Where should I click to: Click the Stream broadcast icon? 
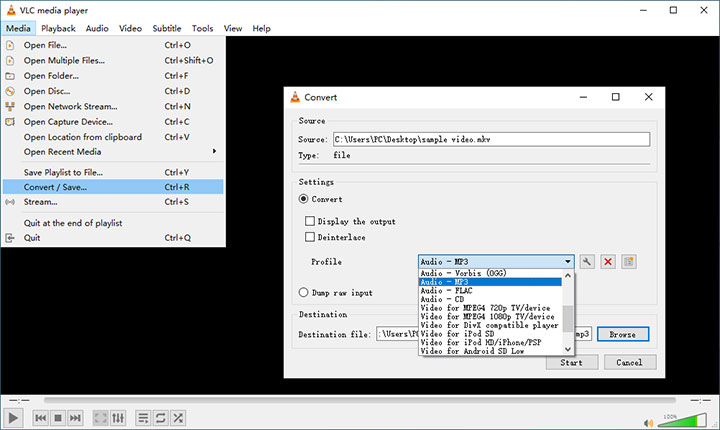click(10, 202)
